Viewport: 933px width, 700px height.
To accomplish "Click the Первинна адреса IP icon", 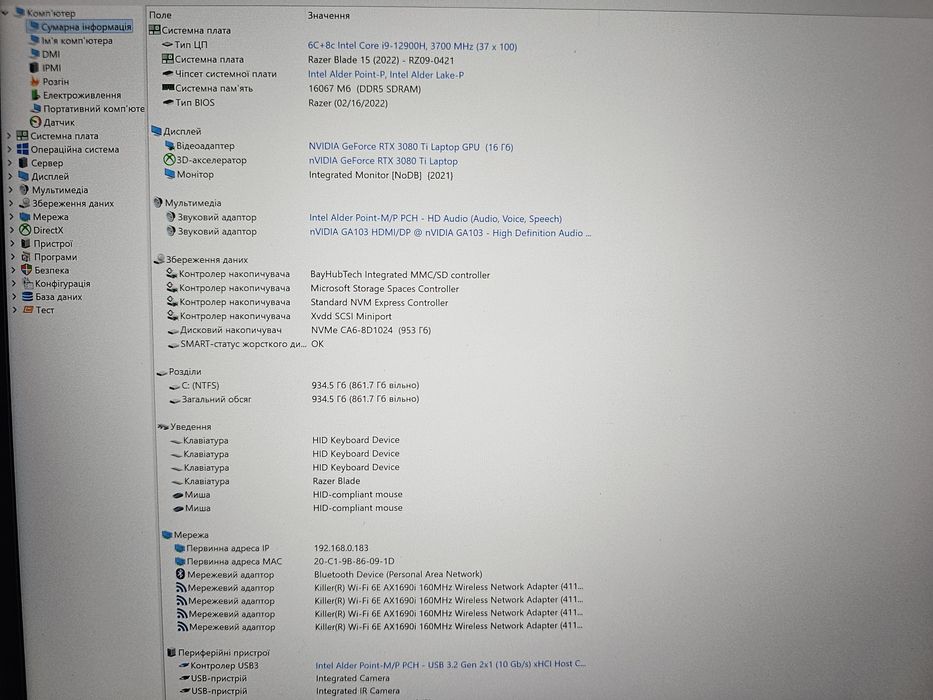I will pyautogui.click(x=179, y=548).
